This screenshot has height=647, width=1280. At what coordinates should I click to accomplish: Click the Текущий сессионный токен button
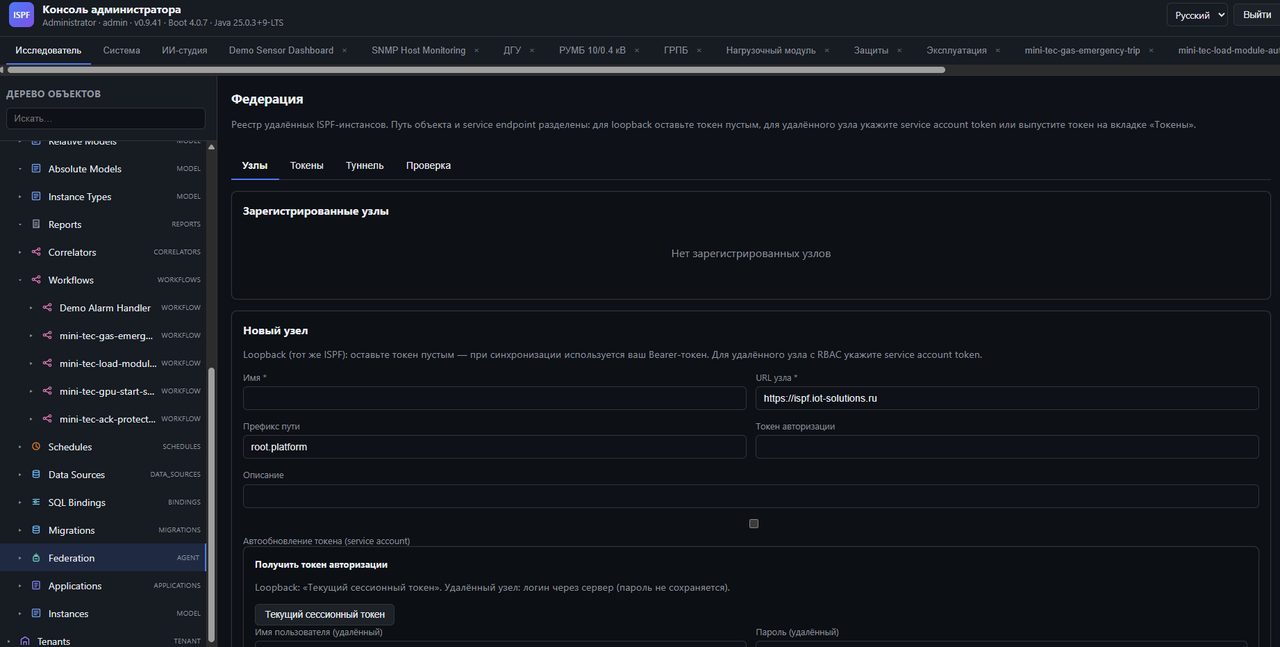(x=325, y=614)
